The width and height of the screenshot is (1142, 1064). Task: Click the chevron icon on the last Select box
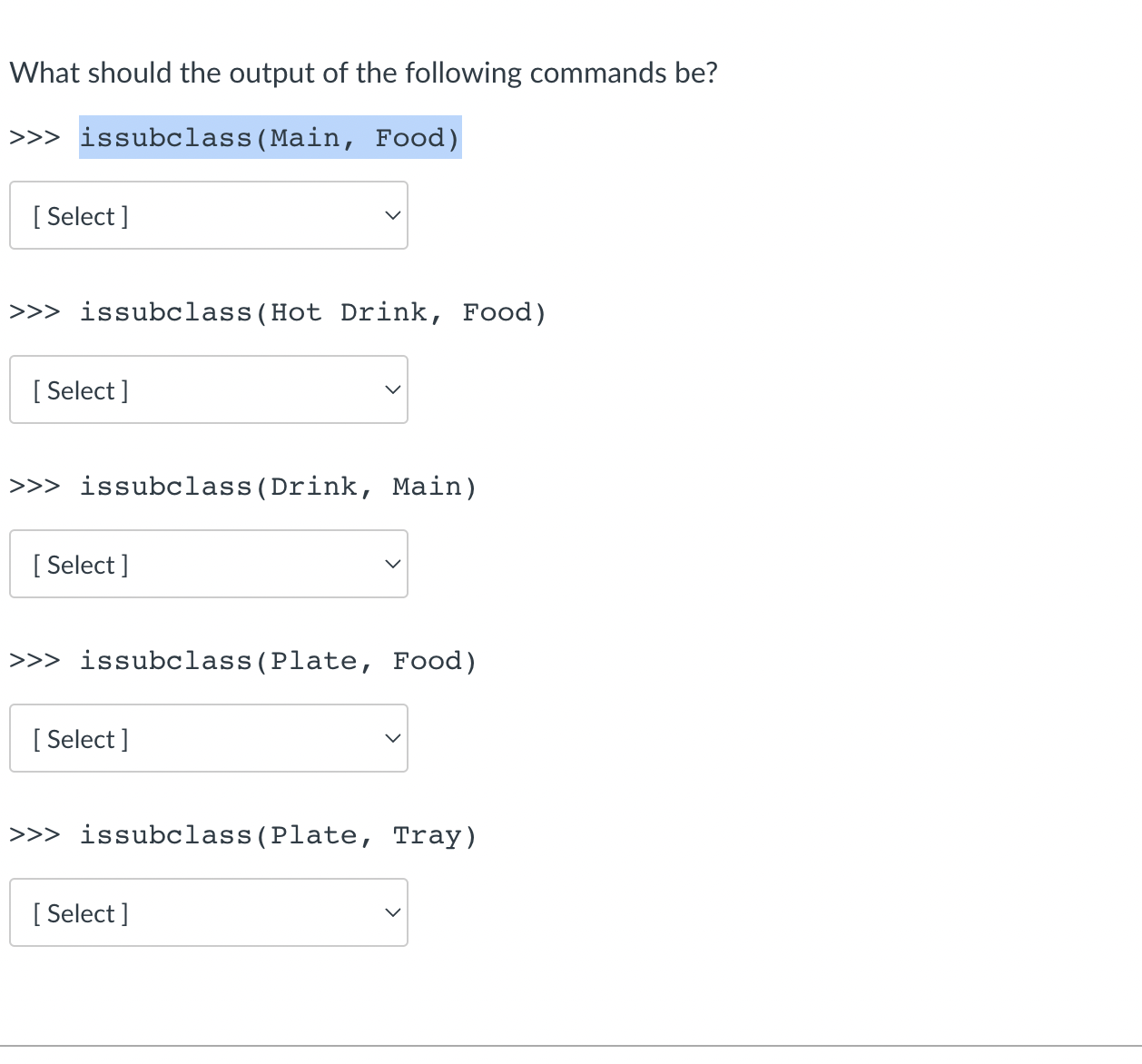click(x=392, y=912)
